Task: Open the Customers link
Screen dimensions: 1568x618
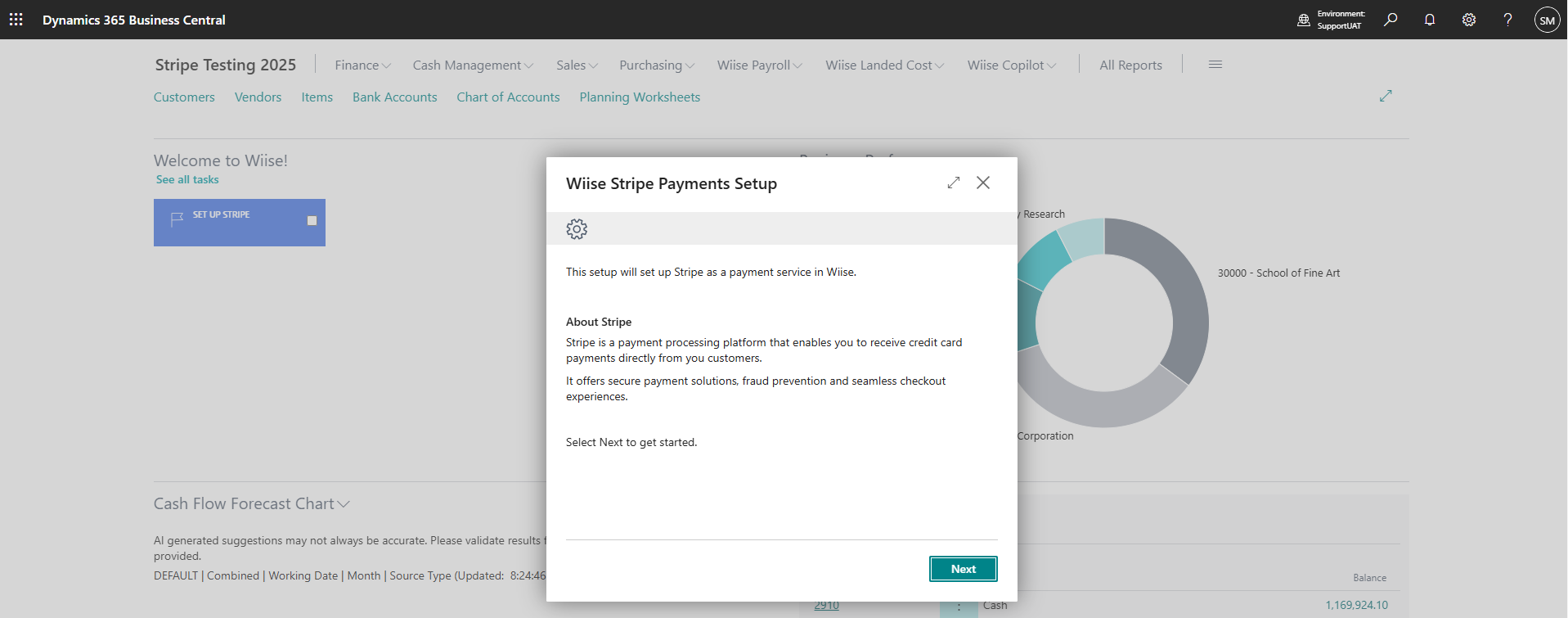Action: (x=184, y=97)
